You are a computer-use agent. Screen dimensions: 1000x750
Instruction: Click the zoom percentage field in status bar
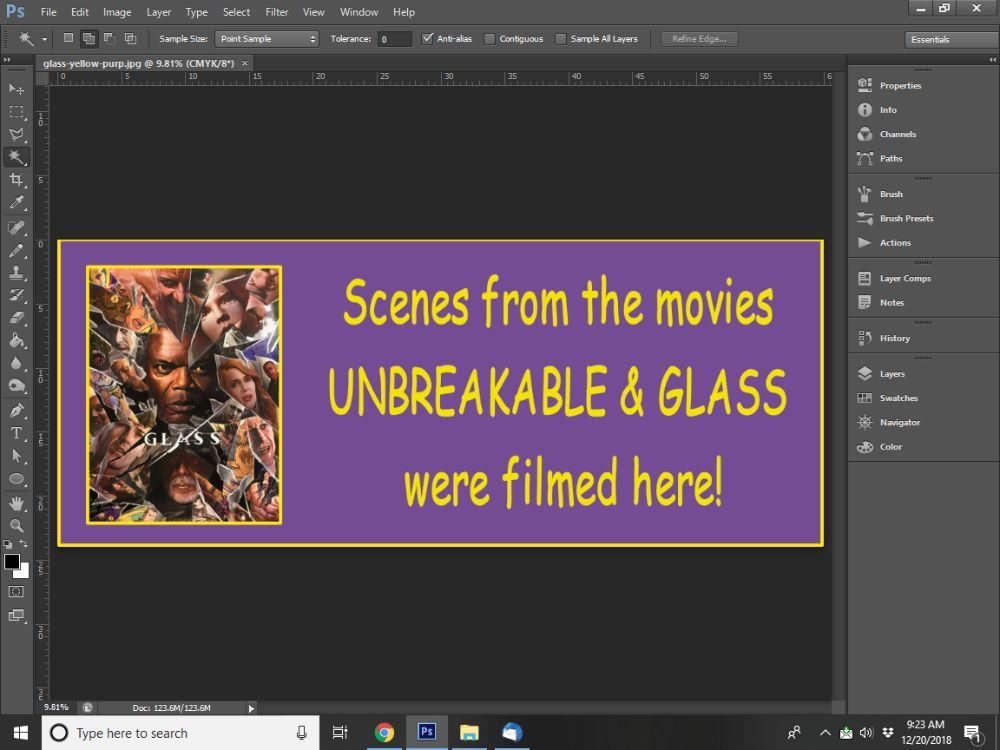point(56,707)
